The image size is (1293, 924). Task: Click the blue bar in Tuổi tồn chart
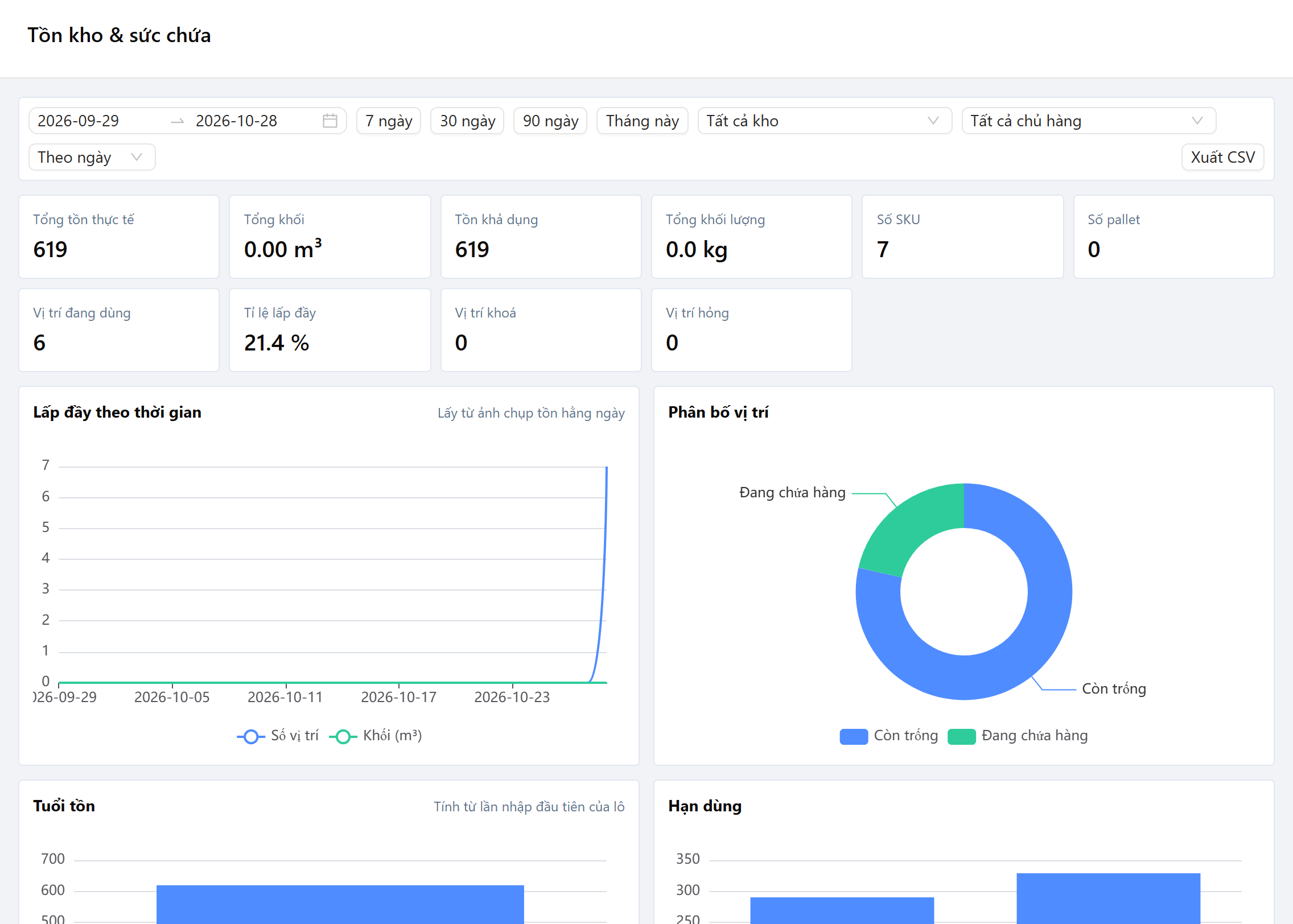340,904
